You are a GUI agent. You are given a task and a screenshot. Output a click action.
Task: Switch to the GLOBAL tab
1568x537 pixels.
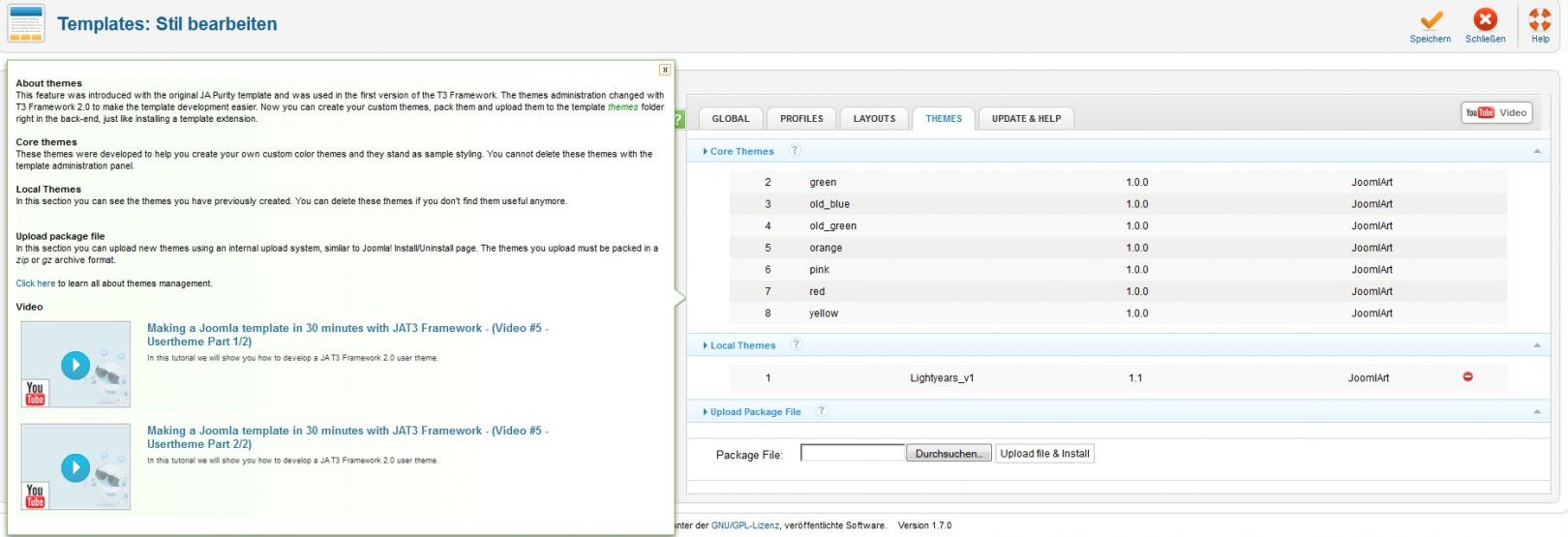[x=731, y=119]
